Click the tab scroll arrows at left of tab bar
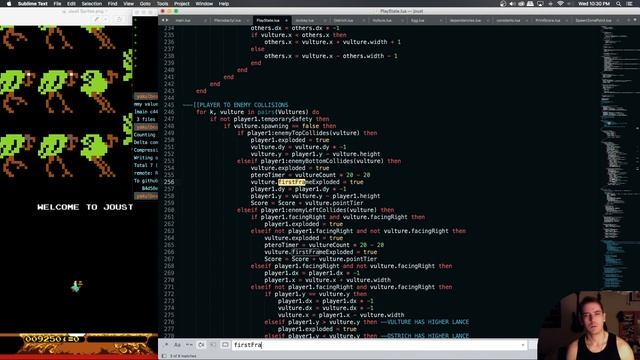This screenshot has width=640, height=360. [164, 20]
